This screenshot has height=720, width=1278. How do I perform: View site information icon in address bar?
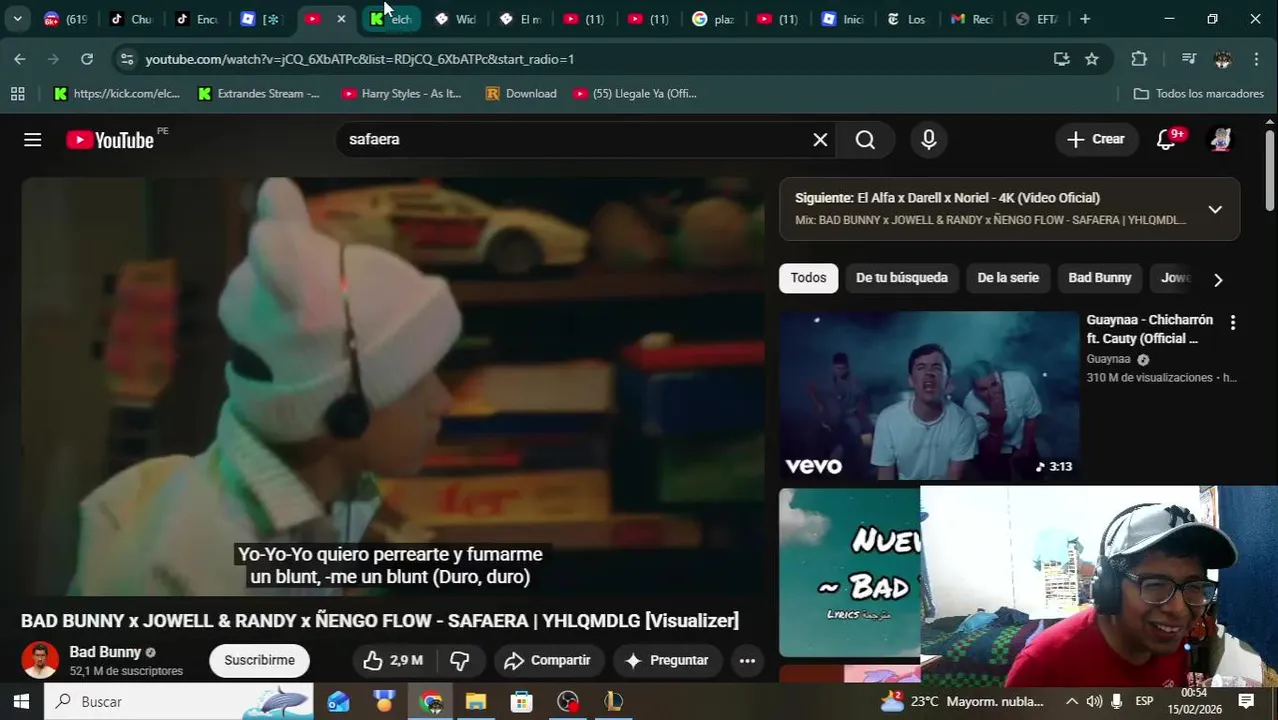click(x=127, y=59)
